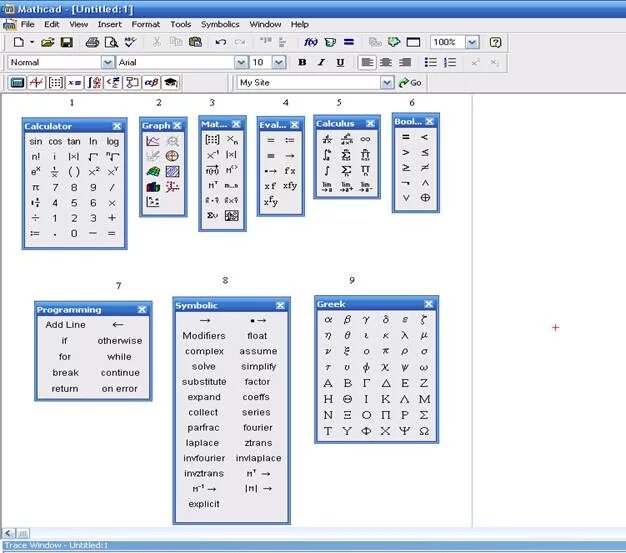Viewport: 626px width, 553px height.
Task: Click Add Line in Programming palette
Action: click(65, 325)
